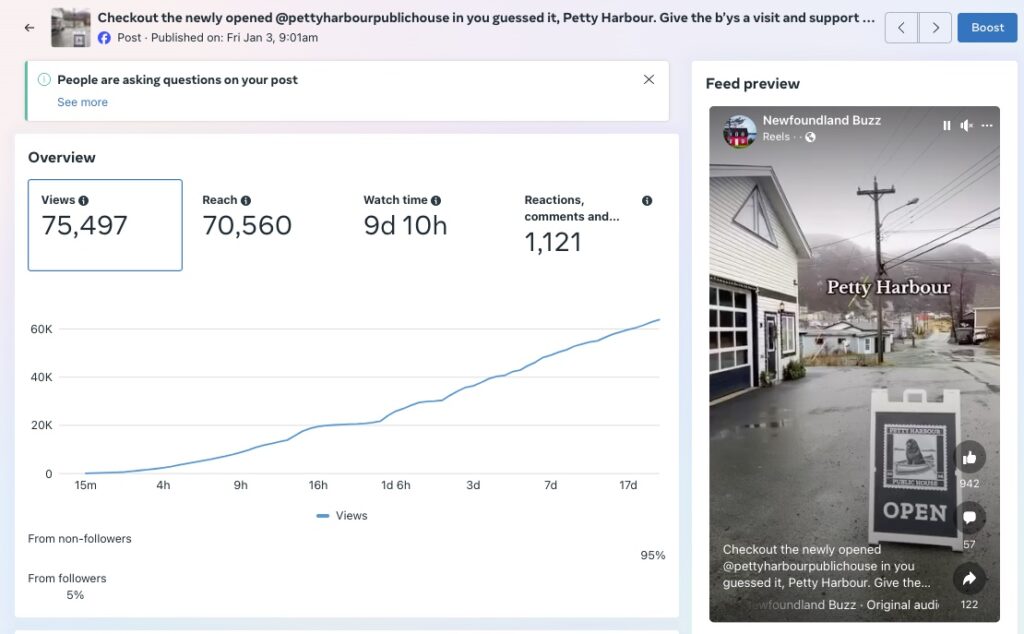Image resolution: width=1024 pixels, height=634 pixels.
Task: Click the public globe icon under page name
Action: 810,137
